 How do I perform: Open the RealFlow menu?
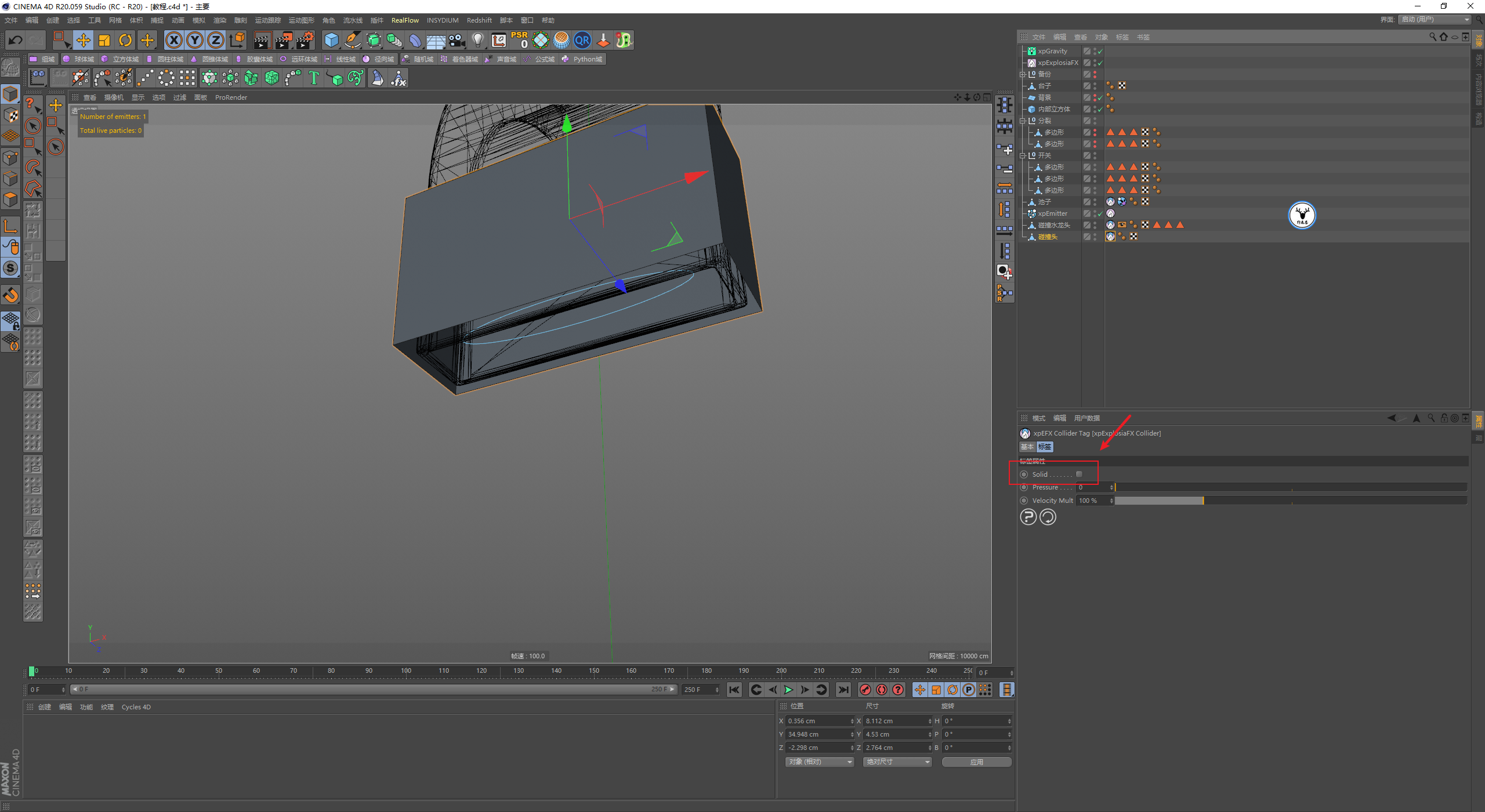pyautogui.click(x=404, y=20)
